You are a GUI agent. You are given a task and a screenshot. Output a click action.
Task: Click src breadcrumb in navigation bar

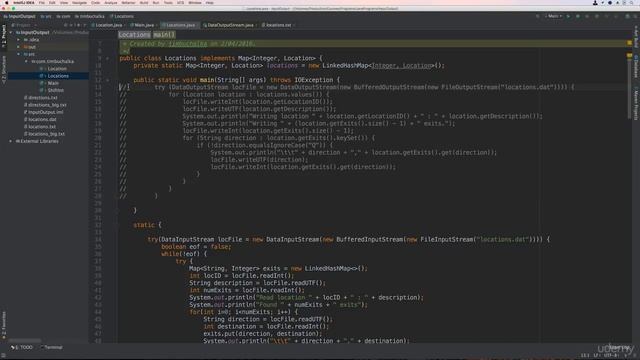coord(46,16)
